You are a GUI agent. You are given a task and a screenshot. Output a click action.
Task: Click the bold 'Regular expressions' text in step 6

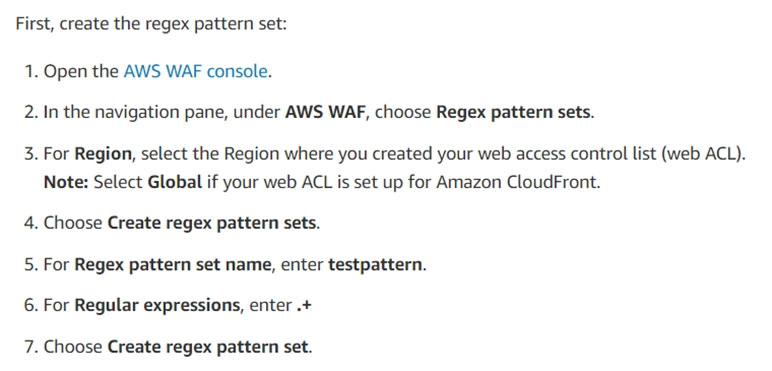(x=157, y=306)
